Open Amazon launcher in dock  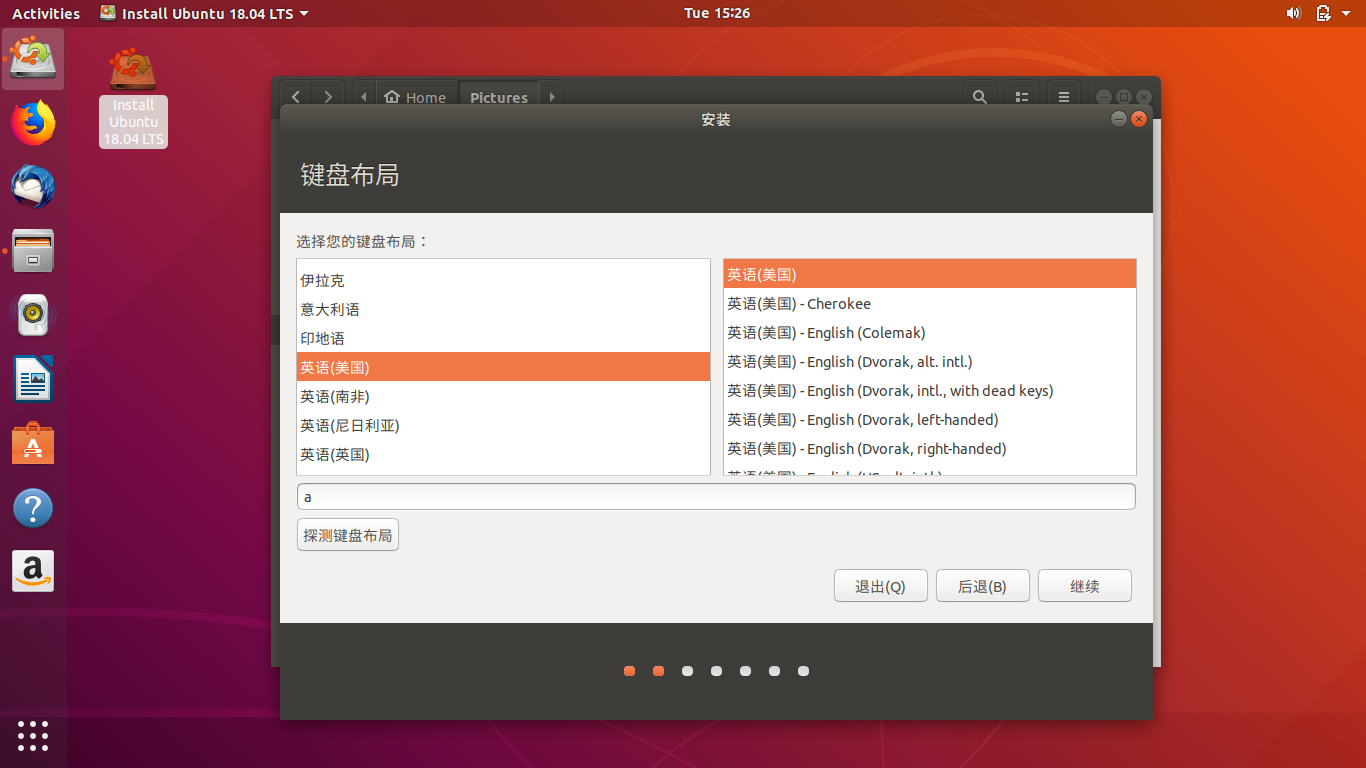[33, 571]
